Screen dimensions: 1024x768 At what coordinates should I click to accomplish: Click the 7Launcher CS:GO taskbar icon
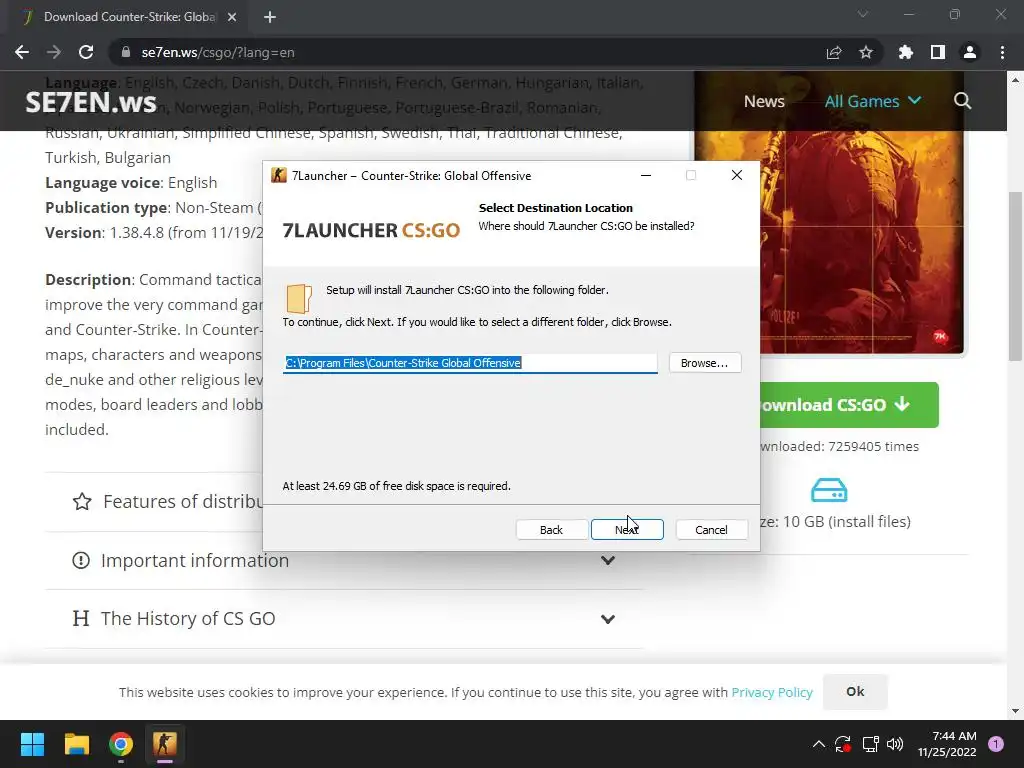(165, 744)
